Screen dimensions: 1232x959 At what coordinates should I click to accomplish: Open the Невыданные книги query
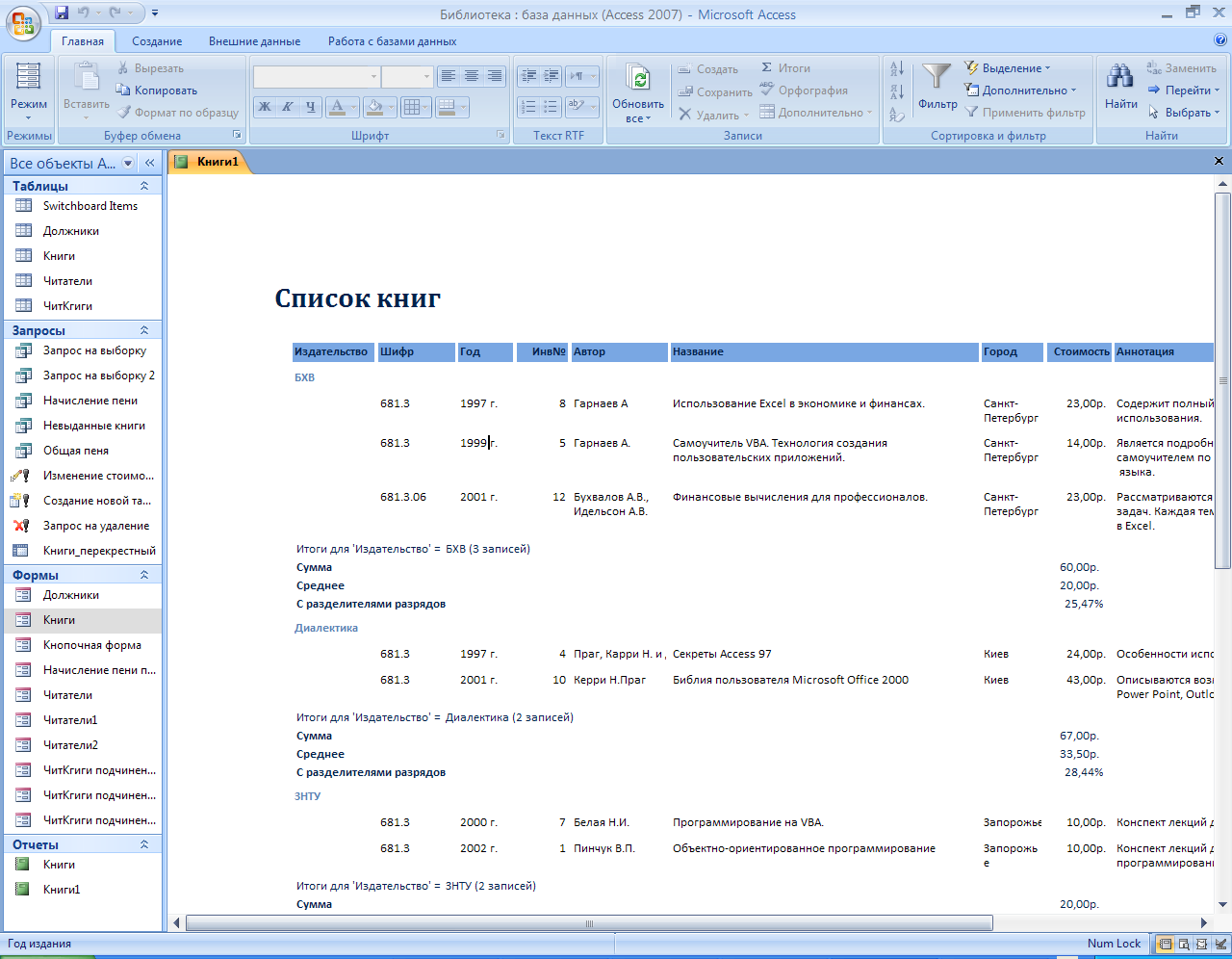pyautogui.click(x=83, y=426)
